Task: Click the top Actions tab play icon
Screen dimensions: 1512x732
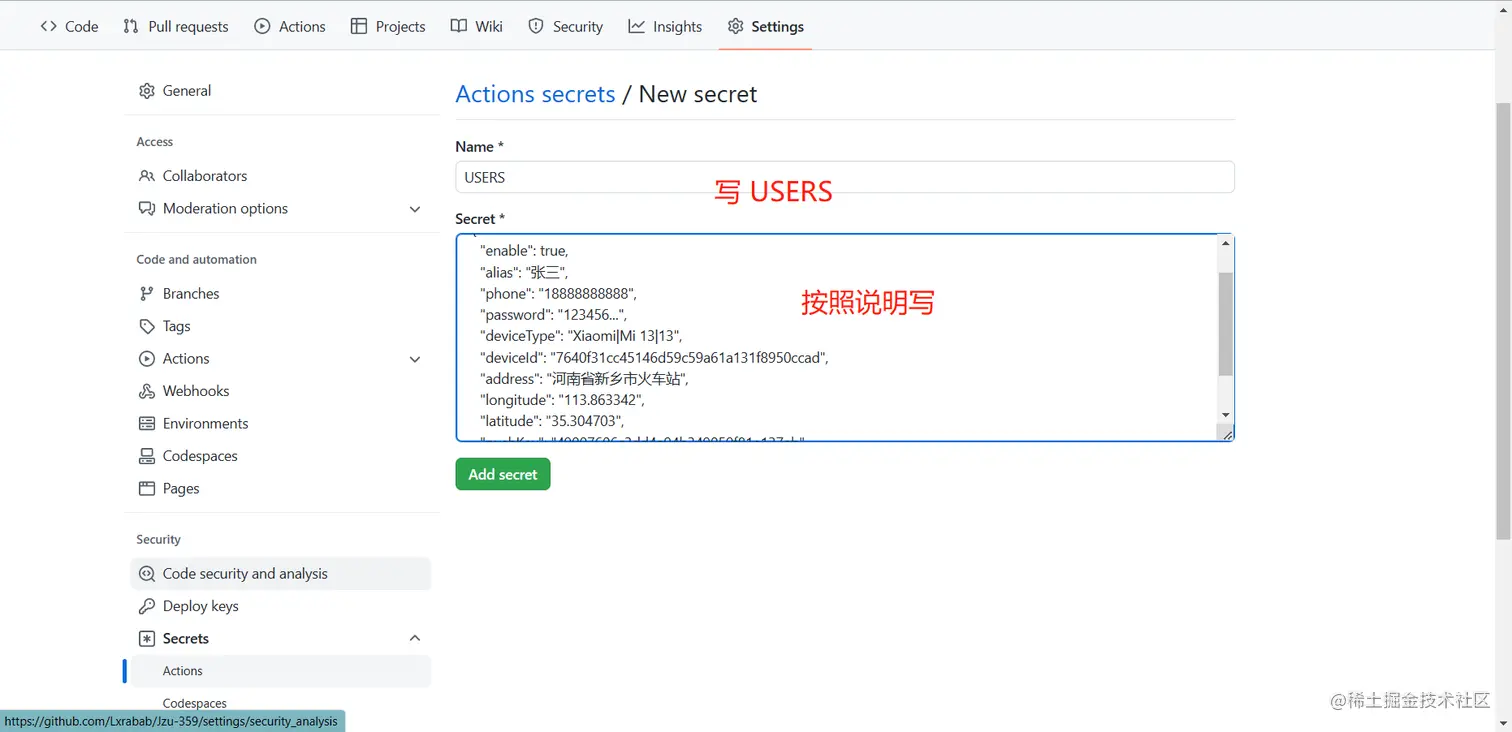Action: click(x=262, y=27)
